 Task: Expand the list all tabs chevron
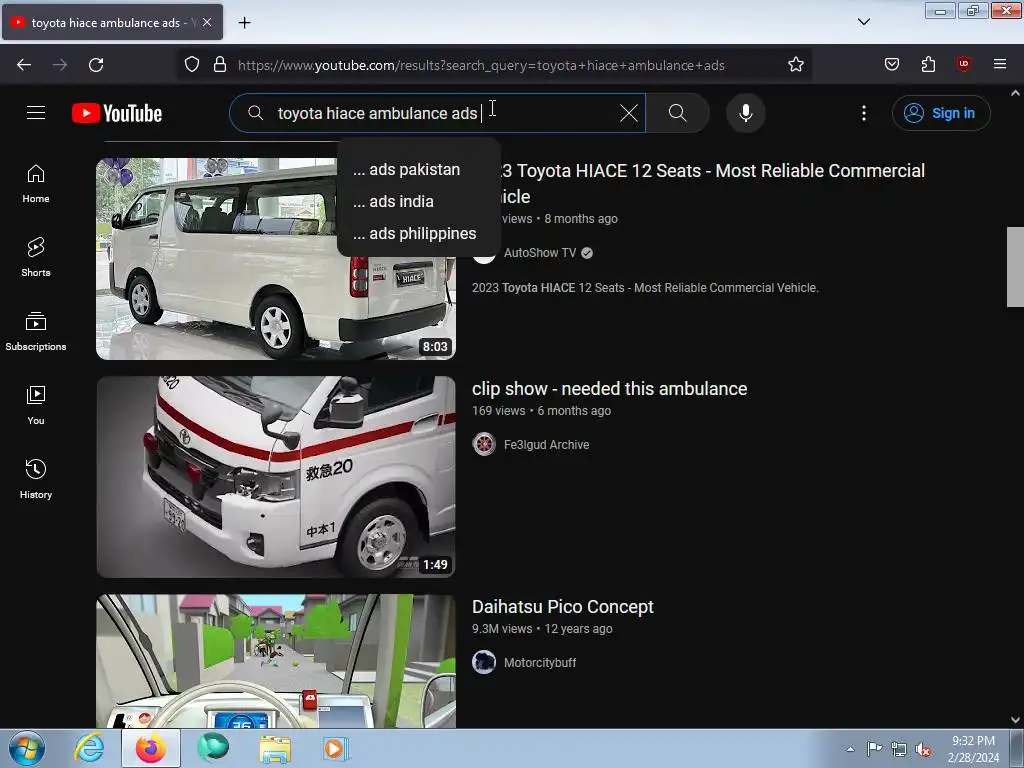point(863,22)
